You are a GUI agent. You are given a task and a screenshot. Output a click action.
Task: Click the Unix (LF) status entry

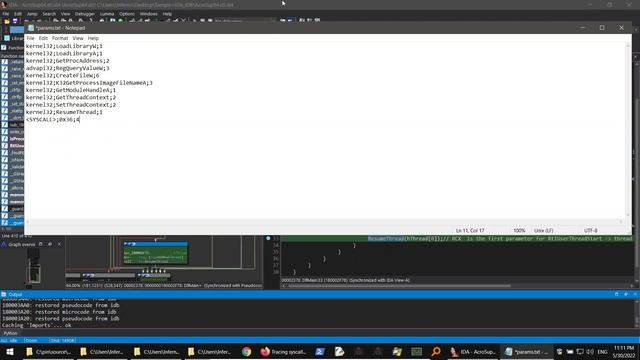click(x=543, y=231)
